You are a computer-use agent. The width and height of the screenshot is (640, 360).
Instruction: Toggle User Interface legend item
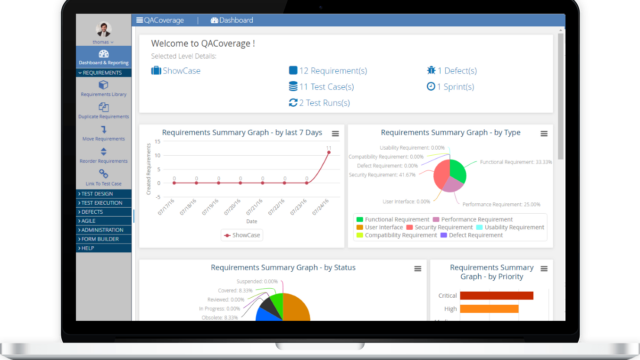(380, 227)
